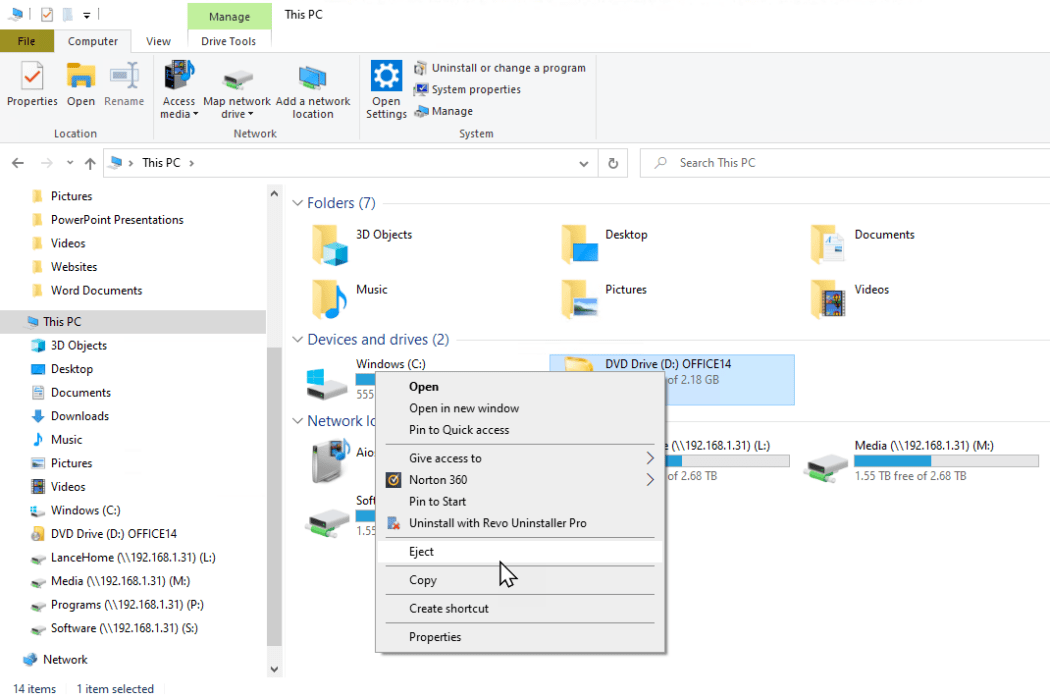The image size is (1050, 698).
Task: Collapse the Devices and drives section
Action: click(x=296, y=339)
